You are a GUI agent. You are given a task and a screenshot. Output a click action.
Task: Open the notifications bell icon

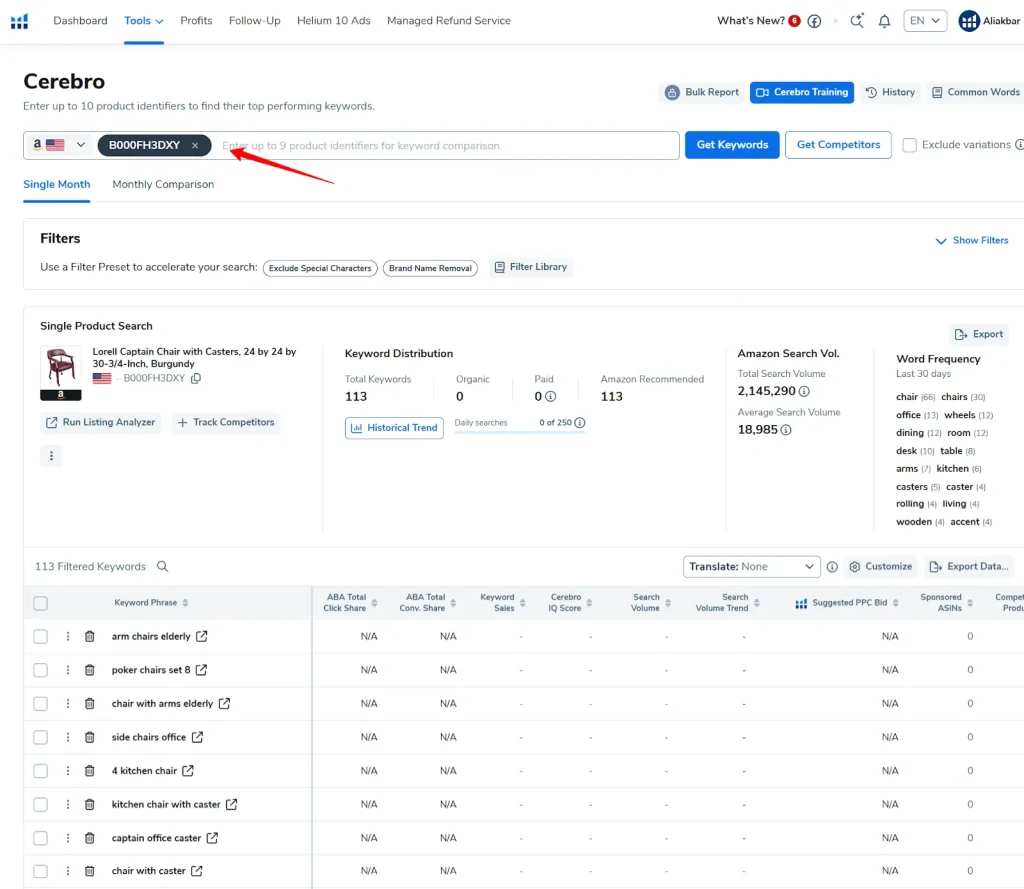(x=884, y=21)
